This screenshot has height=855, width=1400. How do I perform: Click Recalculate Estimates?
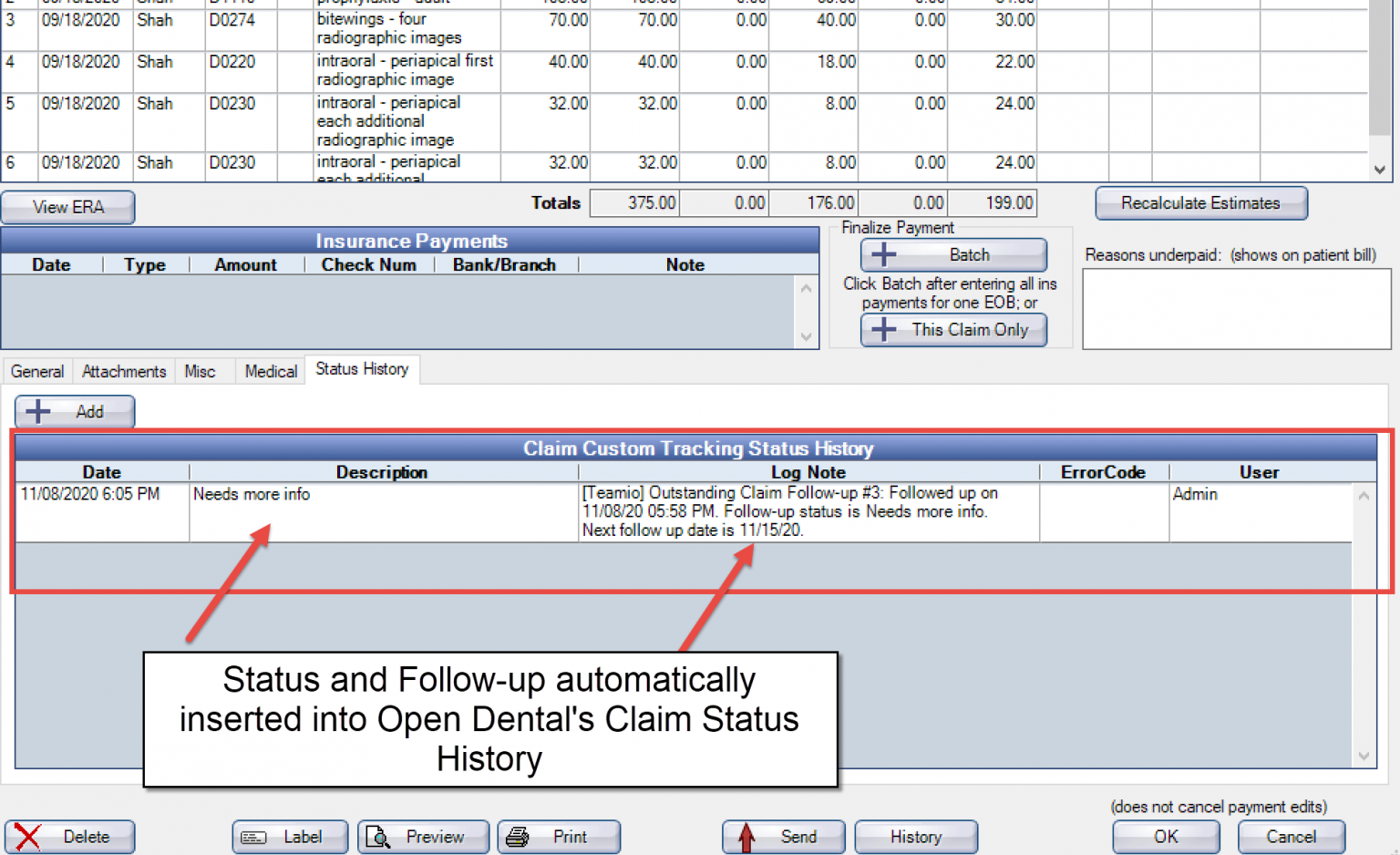pos(1200,202)
